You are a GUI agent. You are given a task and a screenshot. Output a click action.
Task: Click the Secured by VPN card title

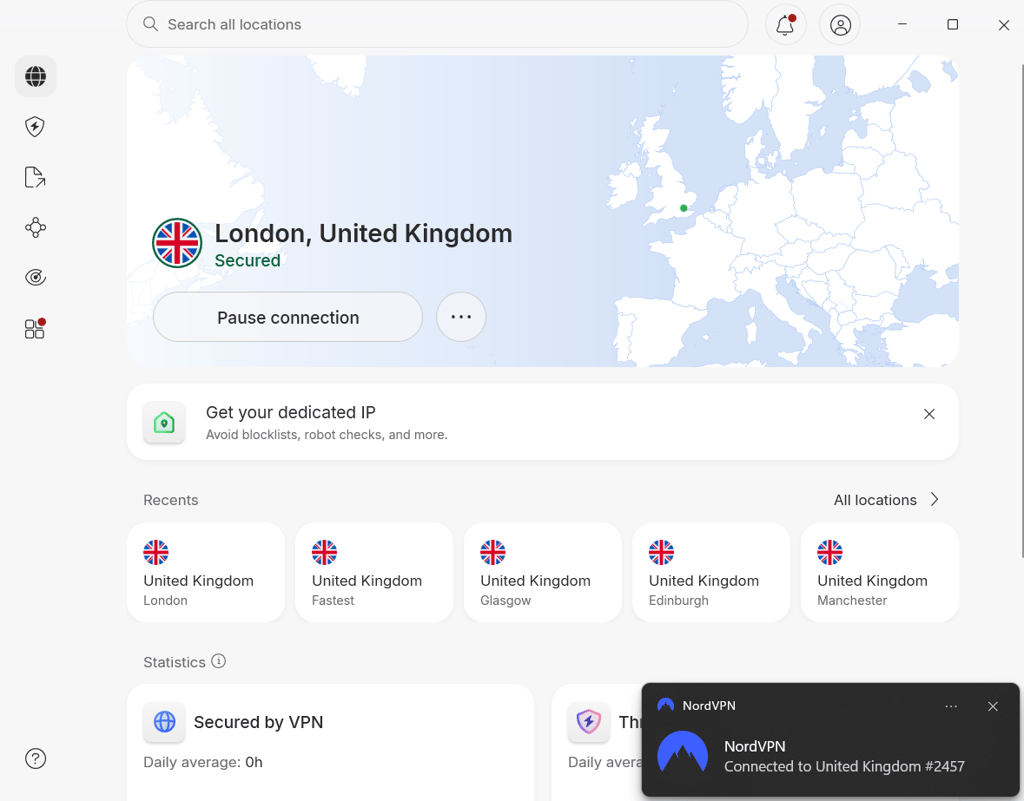tap(259, 722)
